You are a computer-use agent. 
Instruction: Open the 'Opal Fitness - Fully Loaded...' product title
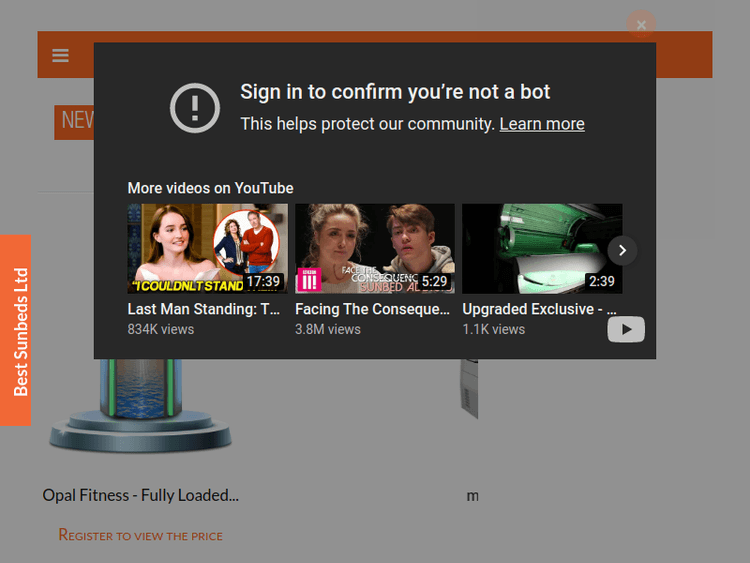141,495
